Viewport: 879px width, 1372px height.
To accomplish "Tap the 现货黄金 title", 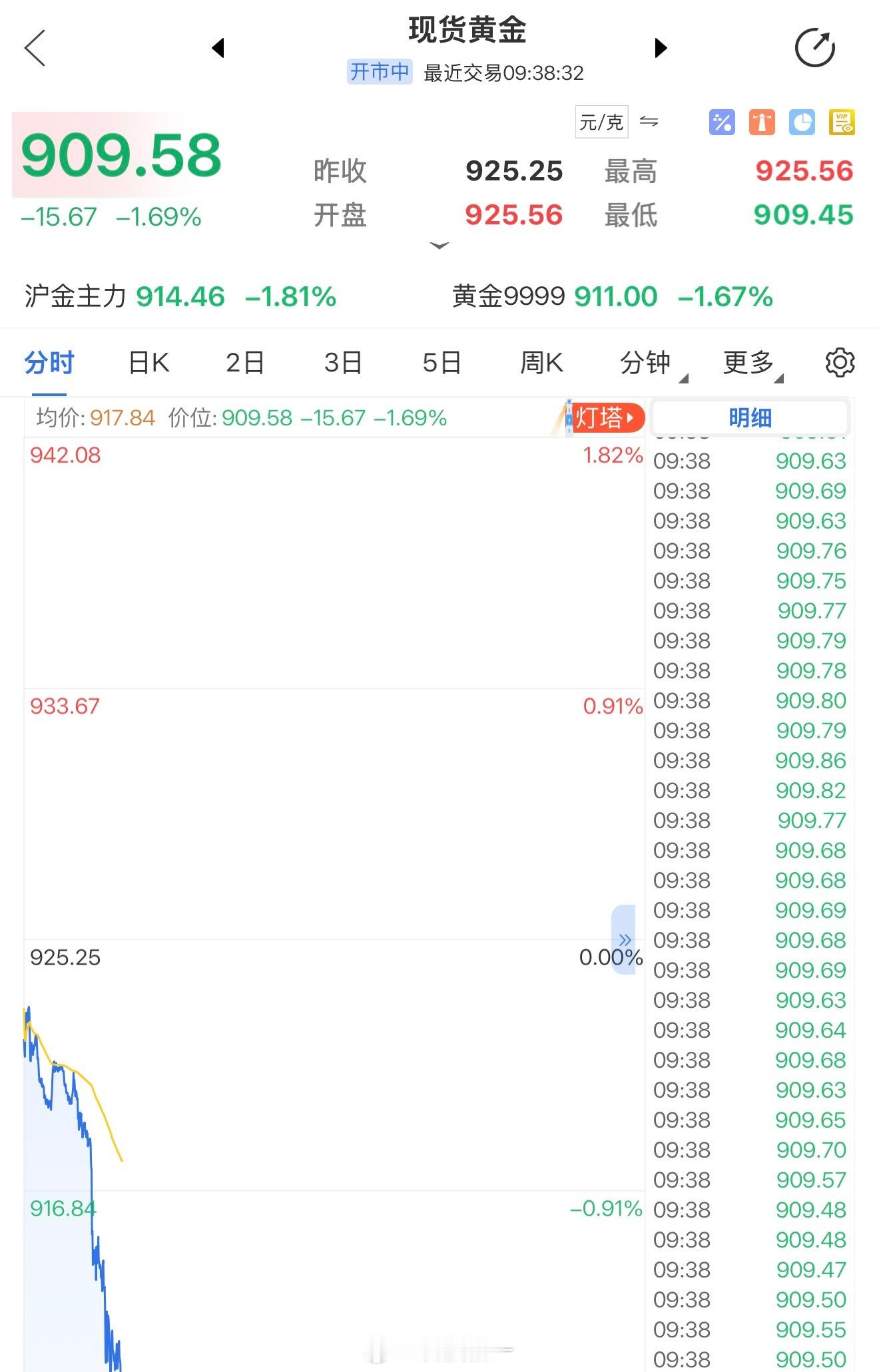I will click(x=467, y=30).
